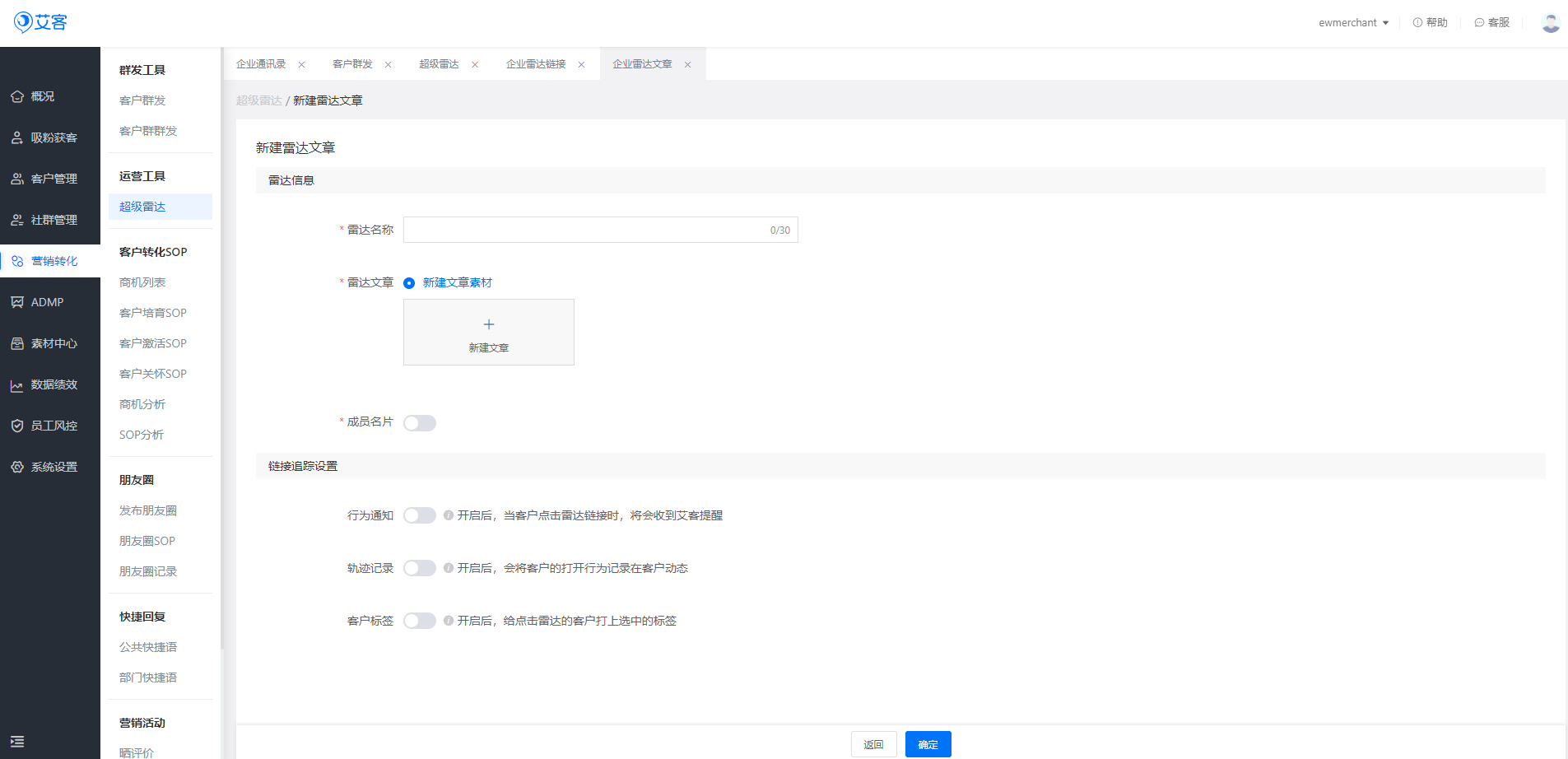1568x759 pixels.
Task: Click the 数据绩效 chart icon
Action: [17, 385]
